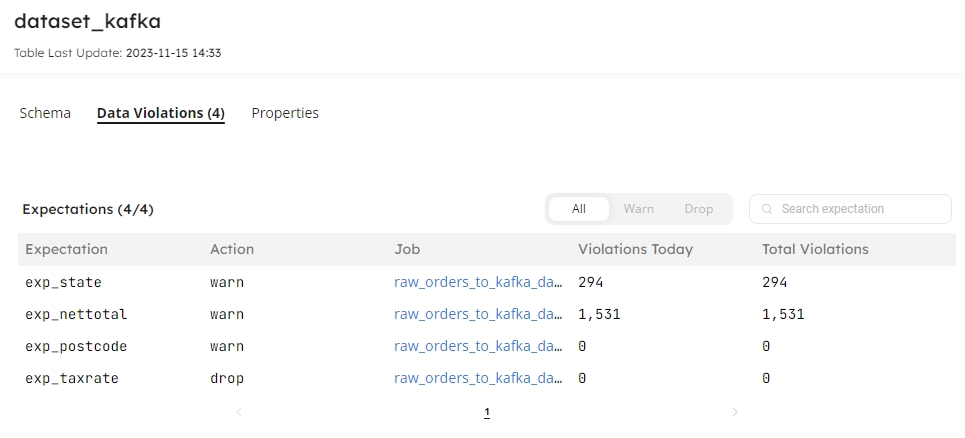Open job link for exp_taxrate row
The height and width of the screenshot is (438, 965).
click(478, 378)
